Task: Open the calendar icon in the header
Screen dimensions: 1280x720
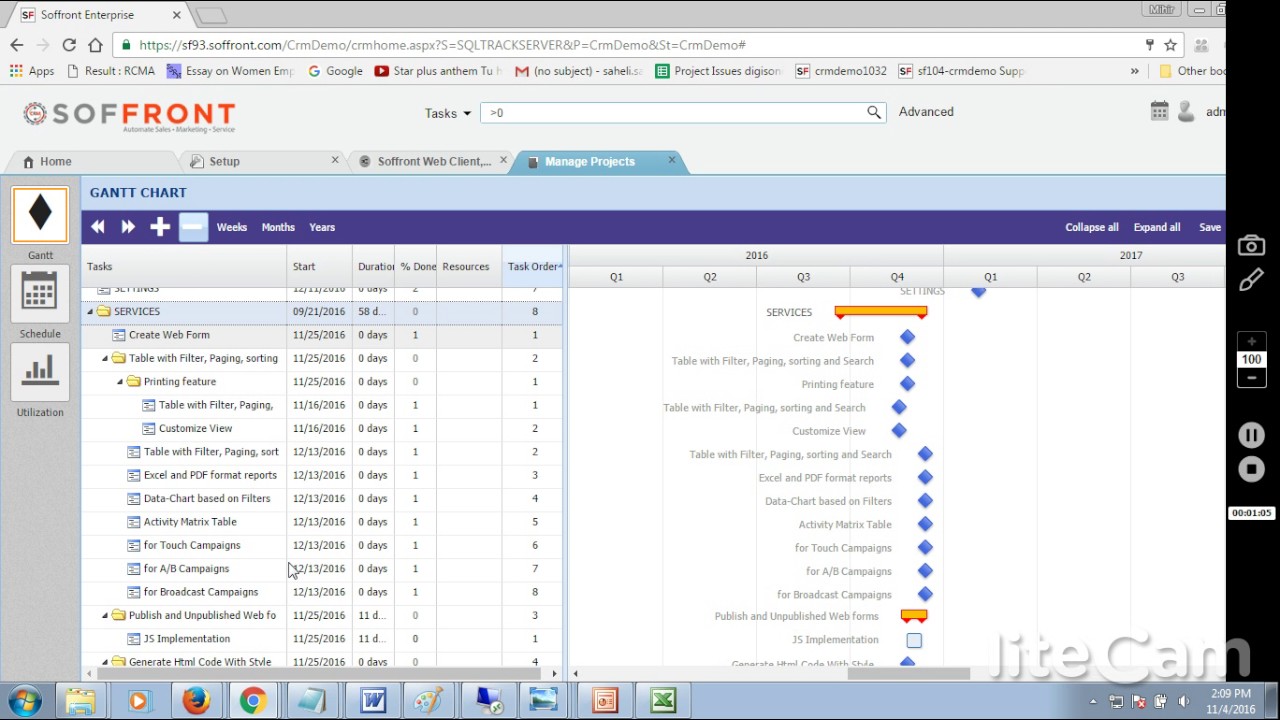Action: click(x=1159, y=112)
